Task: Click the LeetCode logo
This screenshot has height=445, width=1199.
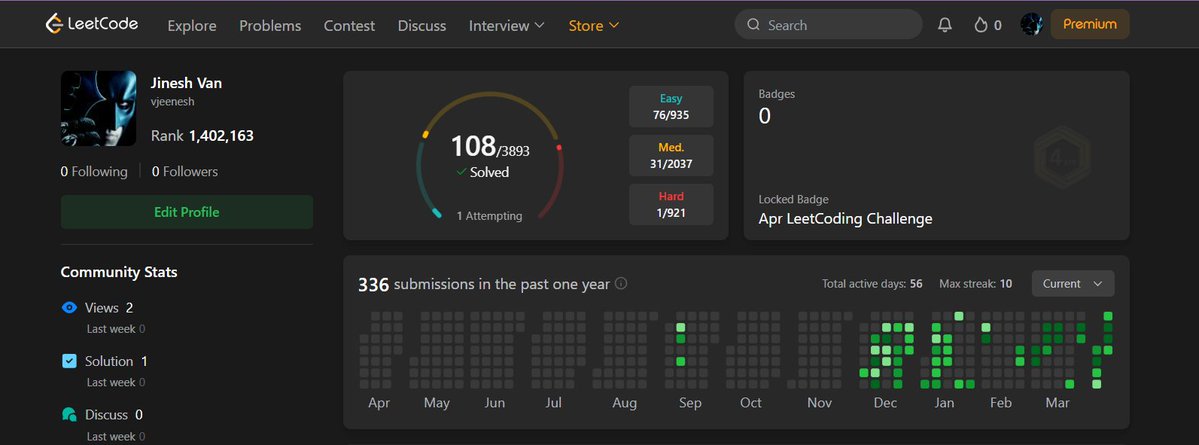Action: click(x=92, y=24)
